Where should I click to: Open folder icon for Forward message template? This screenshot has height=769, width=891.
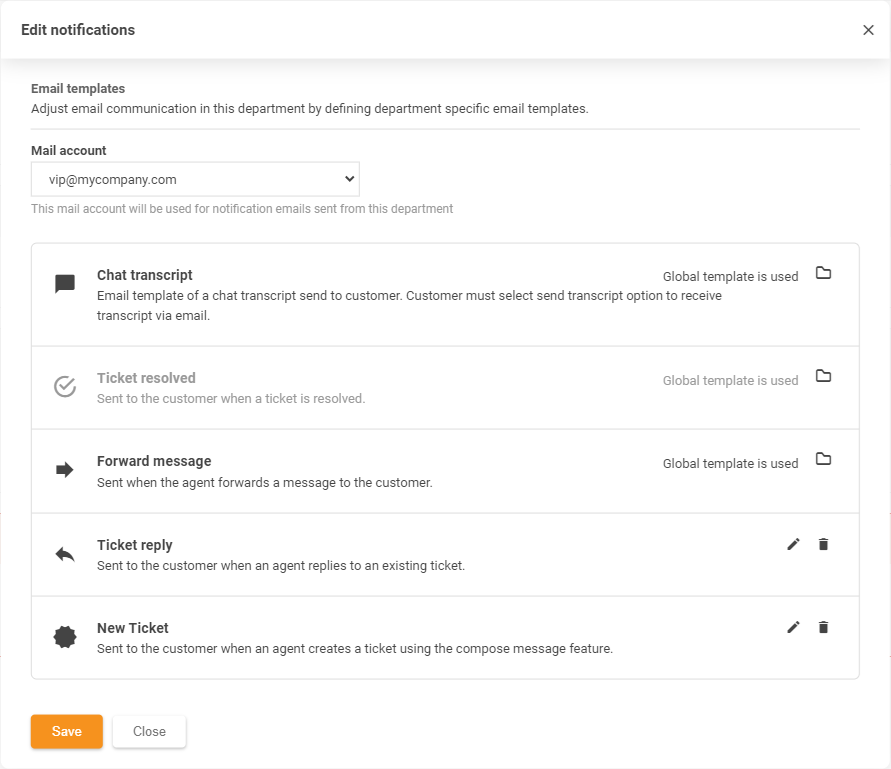(823, 459)
